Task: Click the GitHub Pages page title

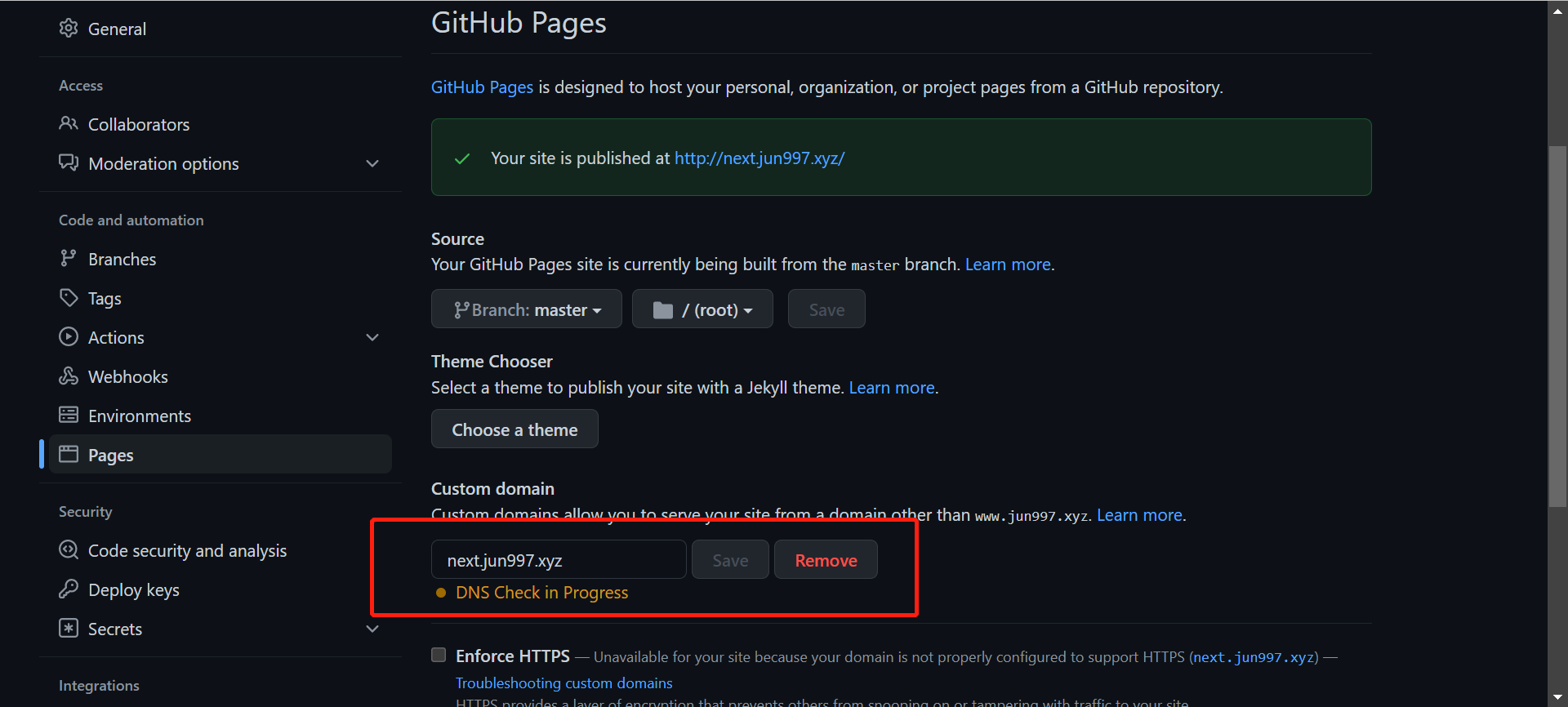Action: [x=519, y=23]
